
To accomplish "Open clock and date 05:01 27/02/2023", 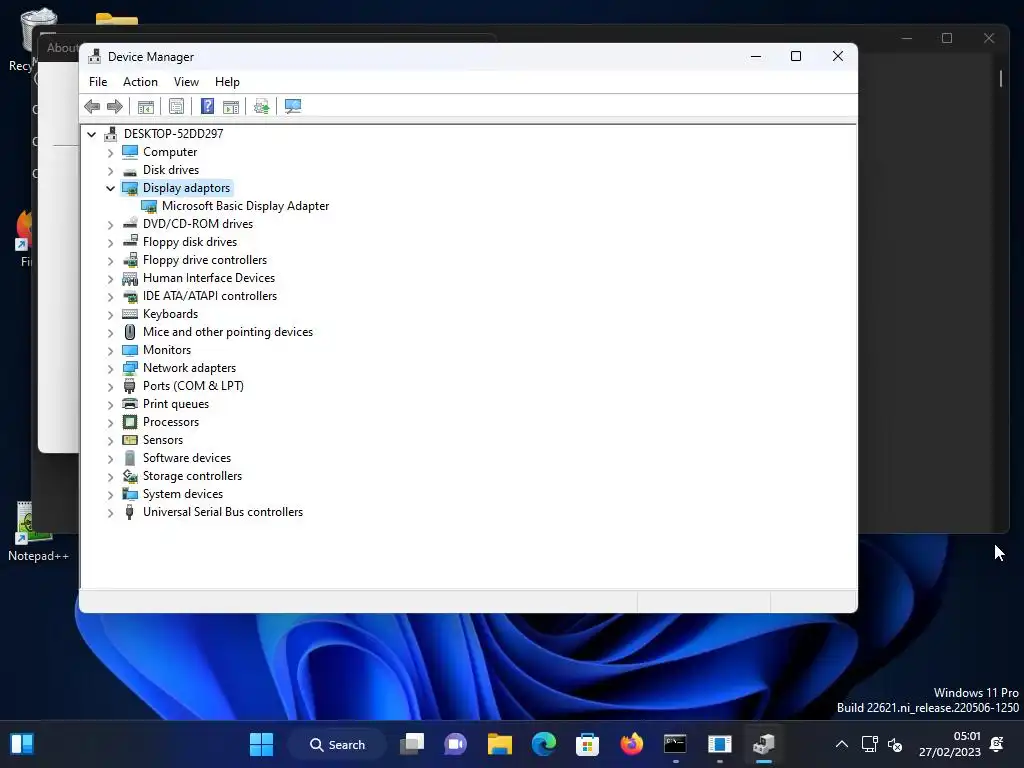I will [x=950, y=744].
